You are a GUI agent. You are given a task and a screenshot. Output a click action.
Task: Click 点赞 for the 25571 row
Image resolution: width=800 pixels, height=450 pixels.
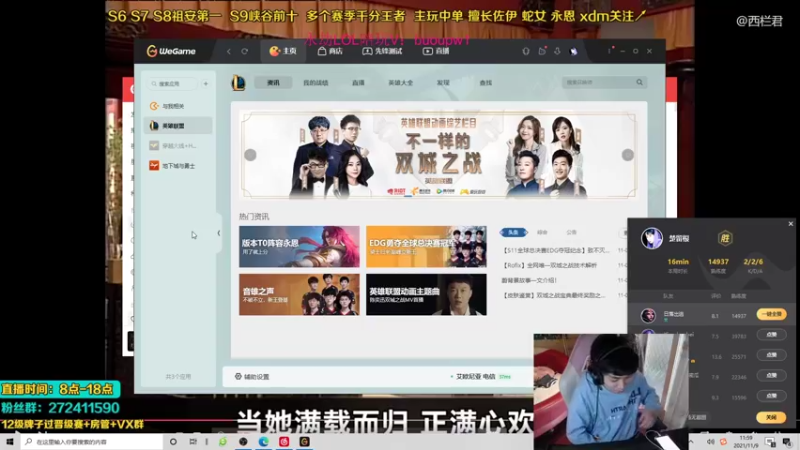(771, 355)
